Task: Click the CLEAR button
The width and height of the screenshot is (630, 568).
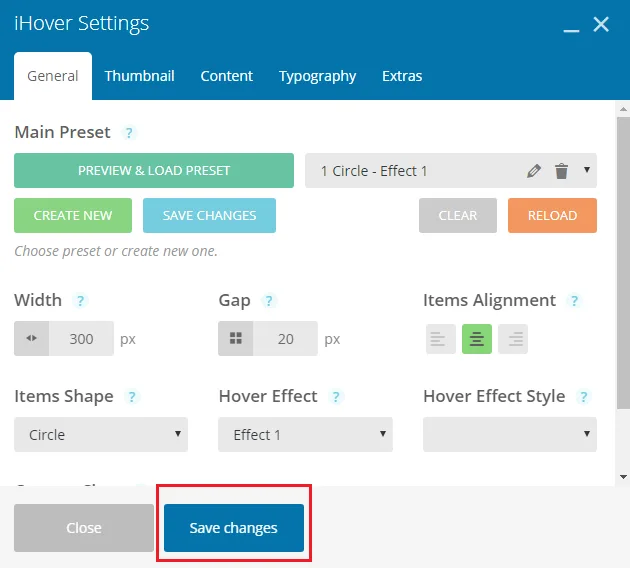Action: 458,215
